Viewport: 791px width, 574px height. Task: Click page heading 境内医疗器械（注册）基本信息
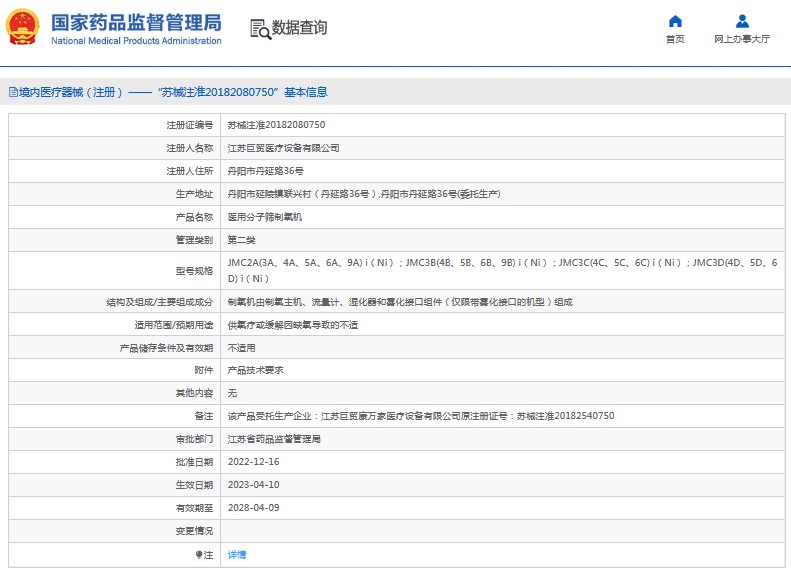click(173, 92)
